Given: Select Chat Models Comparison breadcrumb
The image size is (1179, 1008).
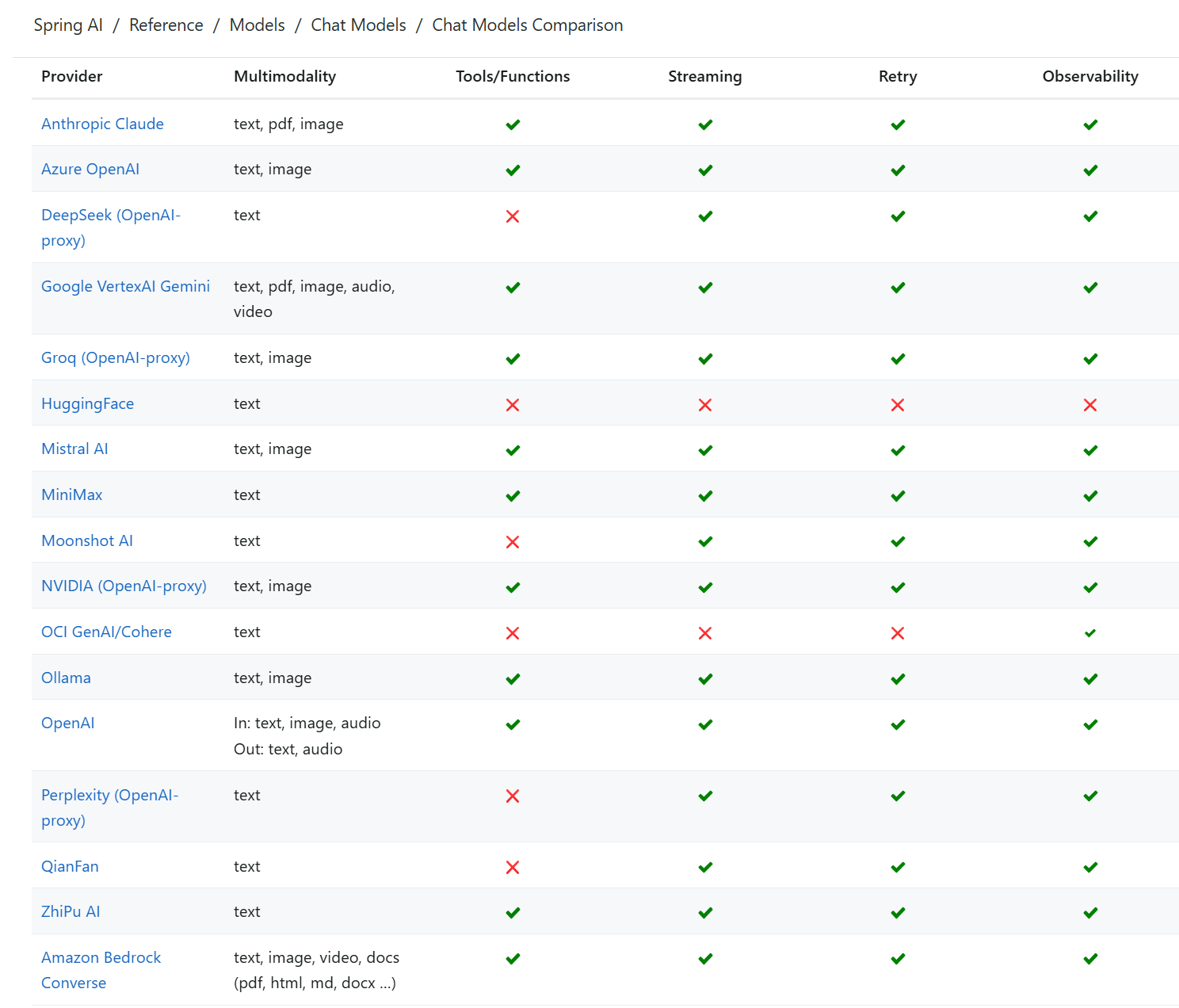Looking at the screenshot, I should 528,25.
